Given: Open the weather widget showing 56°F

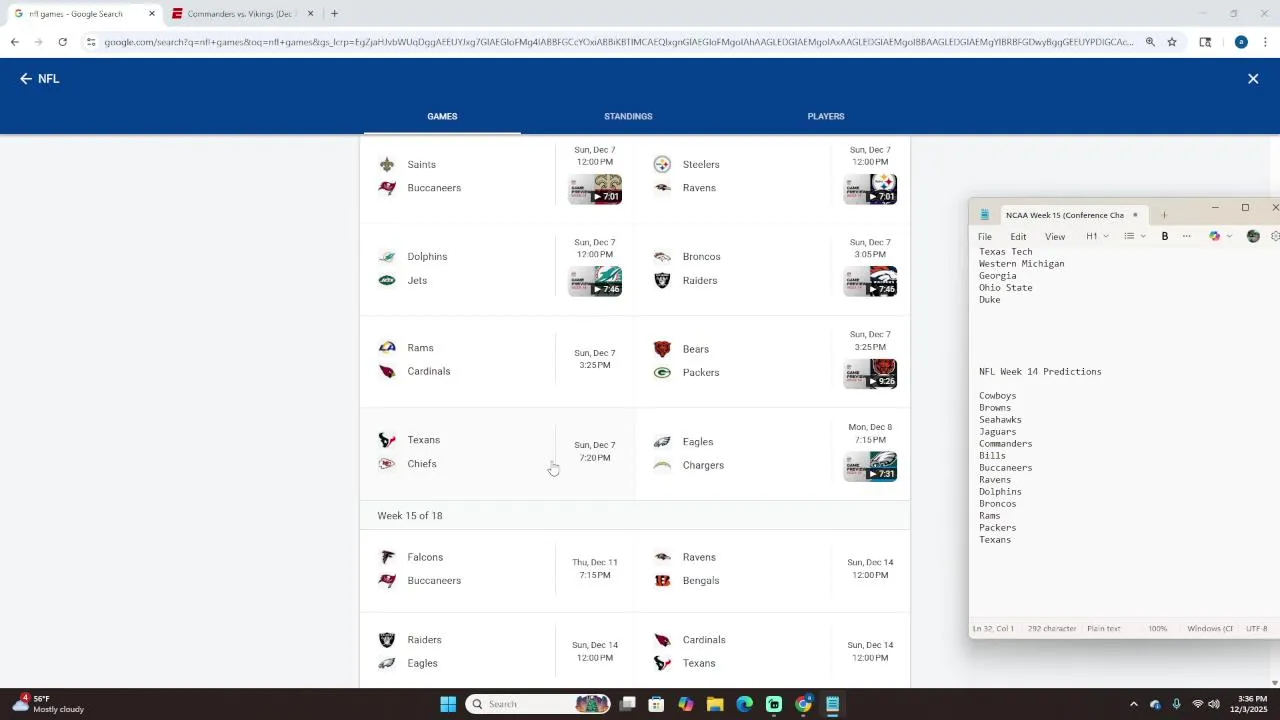Looking at the screenshot, I should coord(48,704).
